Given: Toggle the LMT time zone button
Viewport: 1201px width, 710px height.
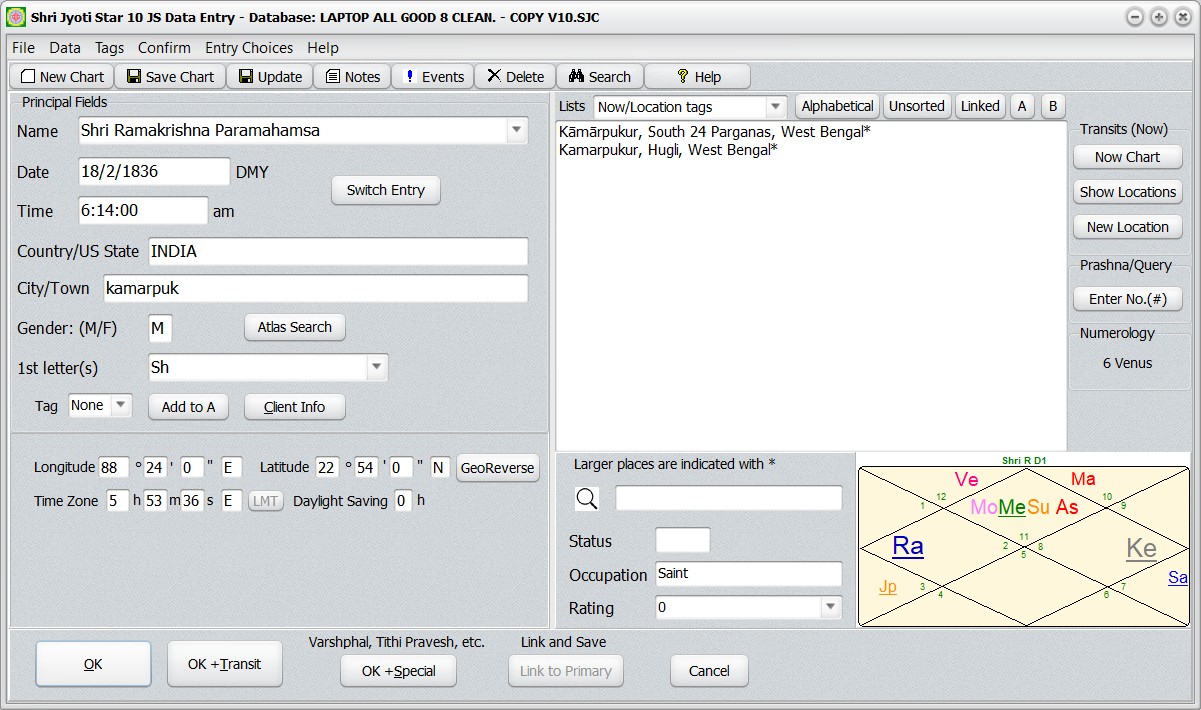Looking at the screenshot, I should (x=265, y=501).
